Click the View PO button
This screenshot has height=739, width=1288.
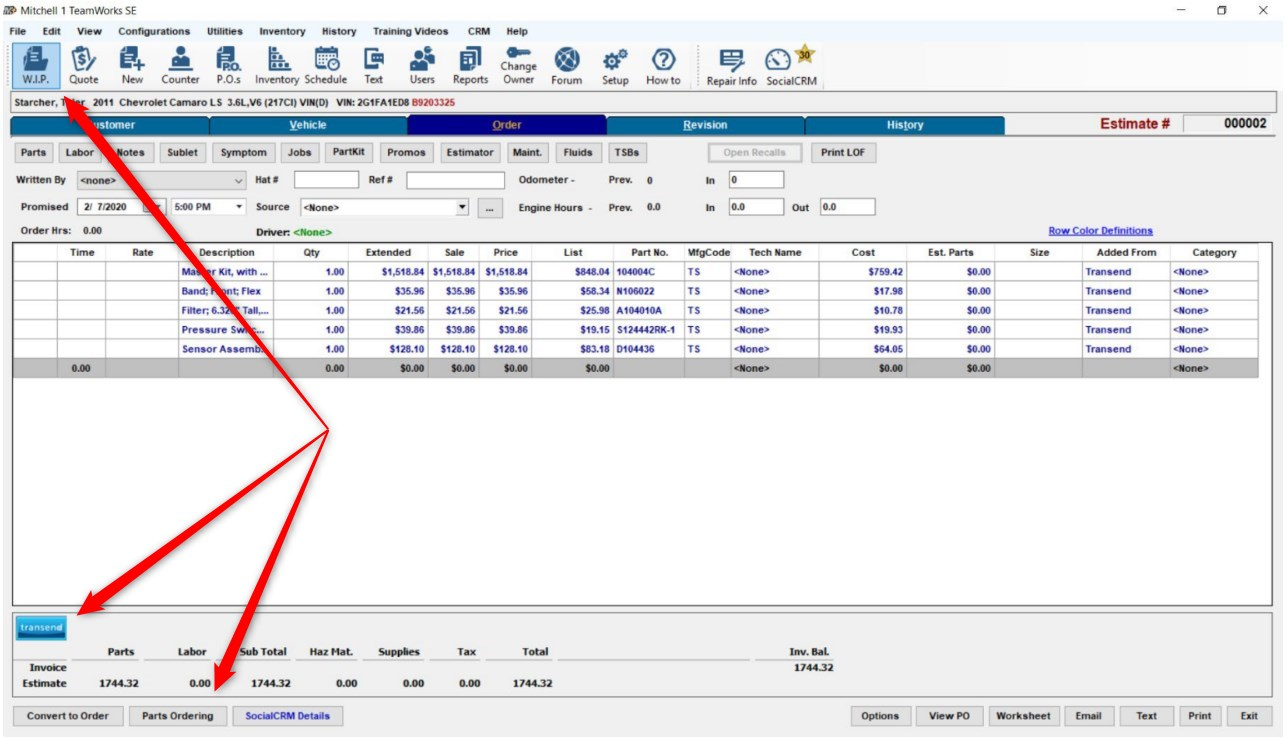tap(949, 716)
